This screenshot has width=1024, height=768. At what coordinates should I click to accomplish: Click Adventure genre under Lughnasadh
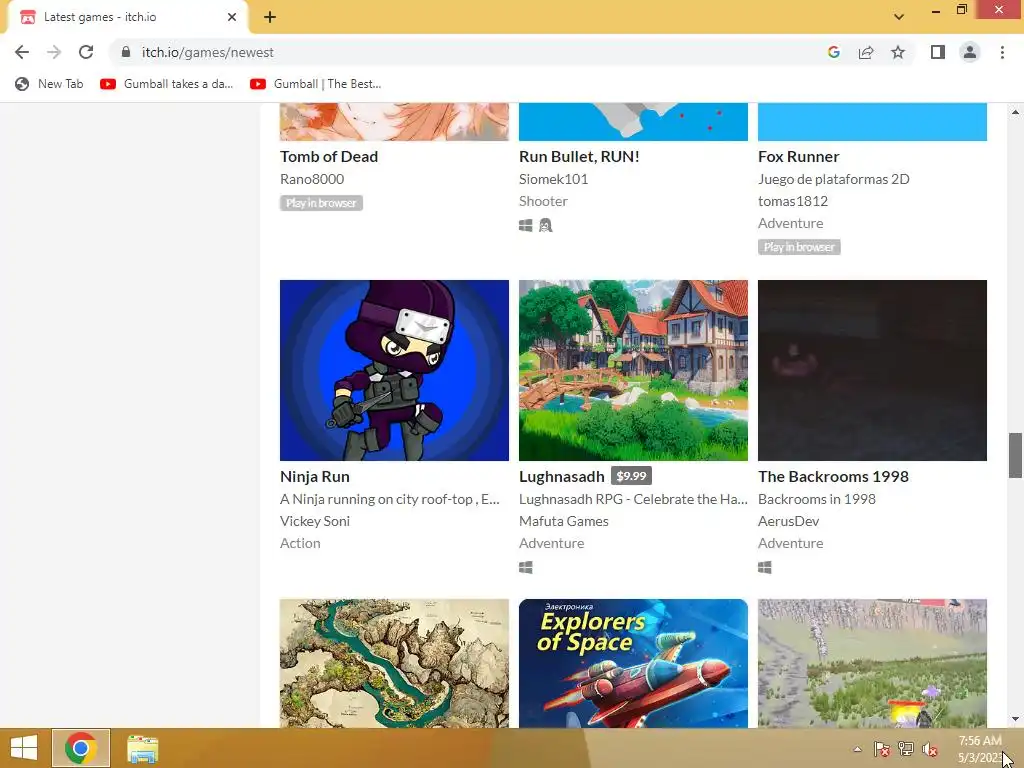click(551, 543)
